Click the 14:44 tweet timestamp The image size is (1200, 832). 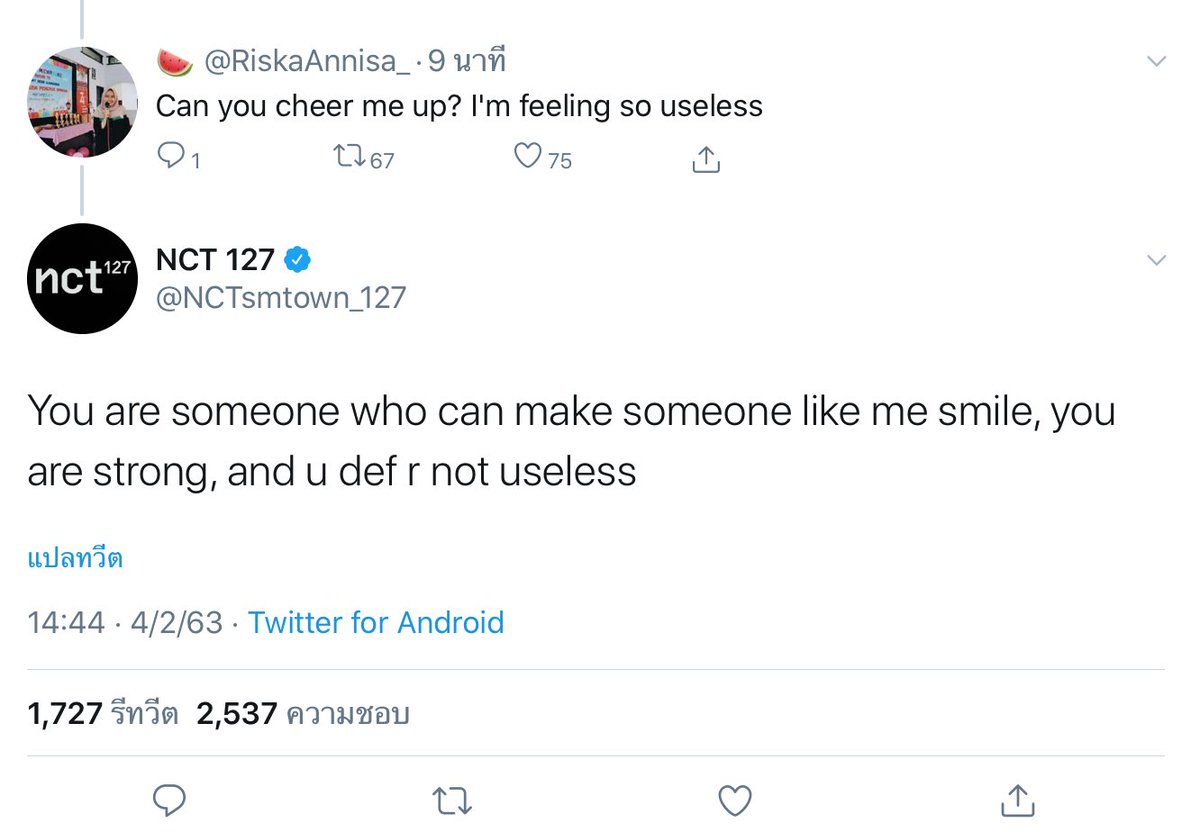coord(66,622)
